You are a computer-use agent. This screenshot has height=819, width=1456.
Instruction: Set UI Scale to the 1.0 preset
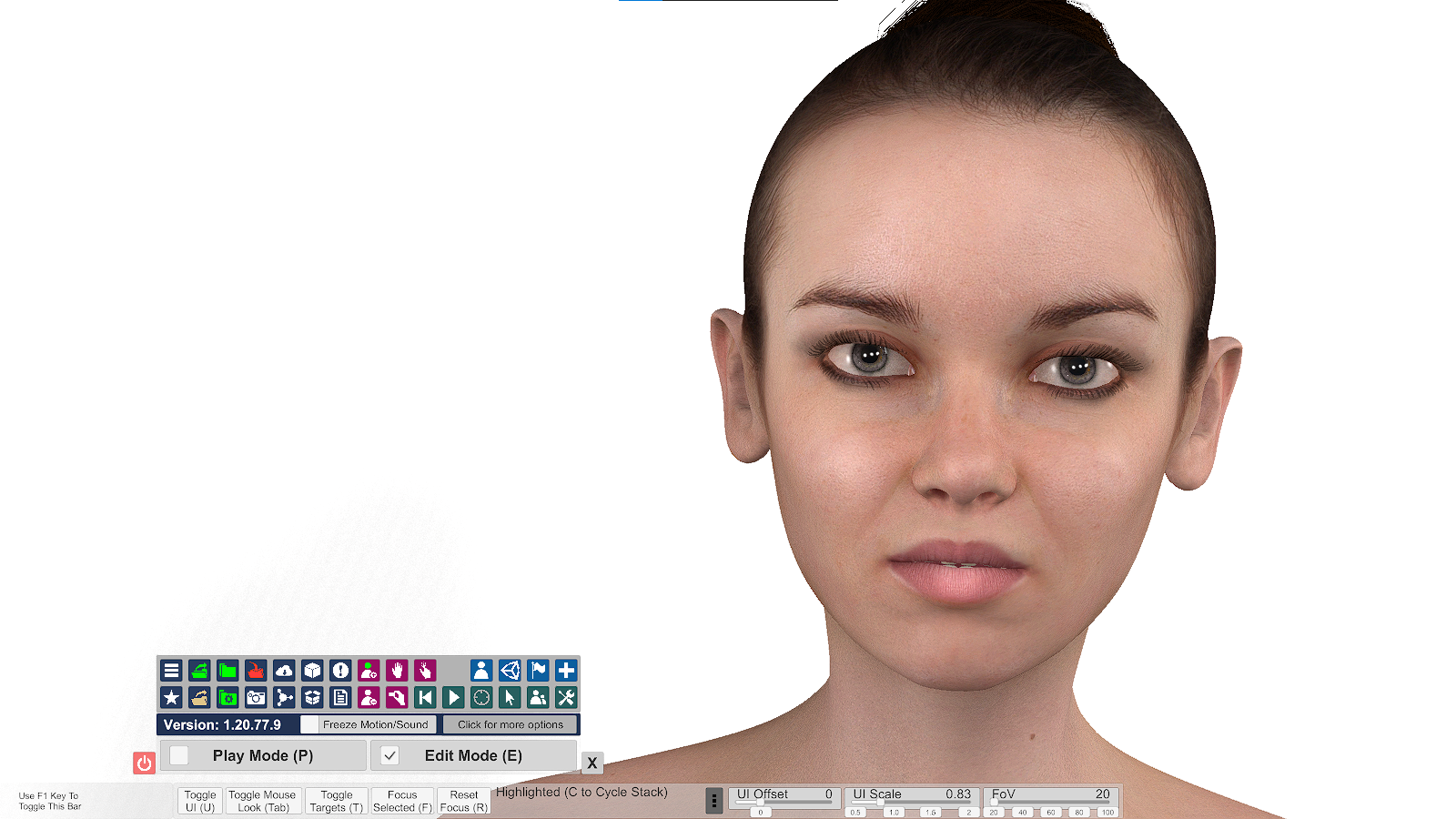[894, 813]
